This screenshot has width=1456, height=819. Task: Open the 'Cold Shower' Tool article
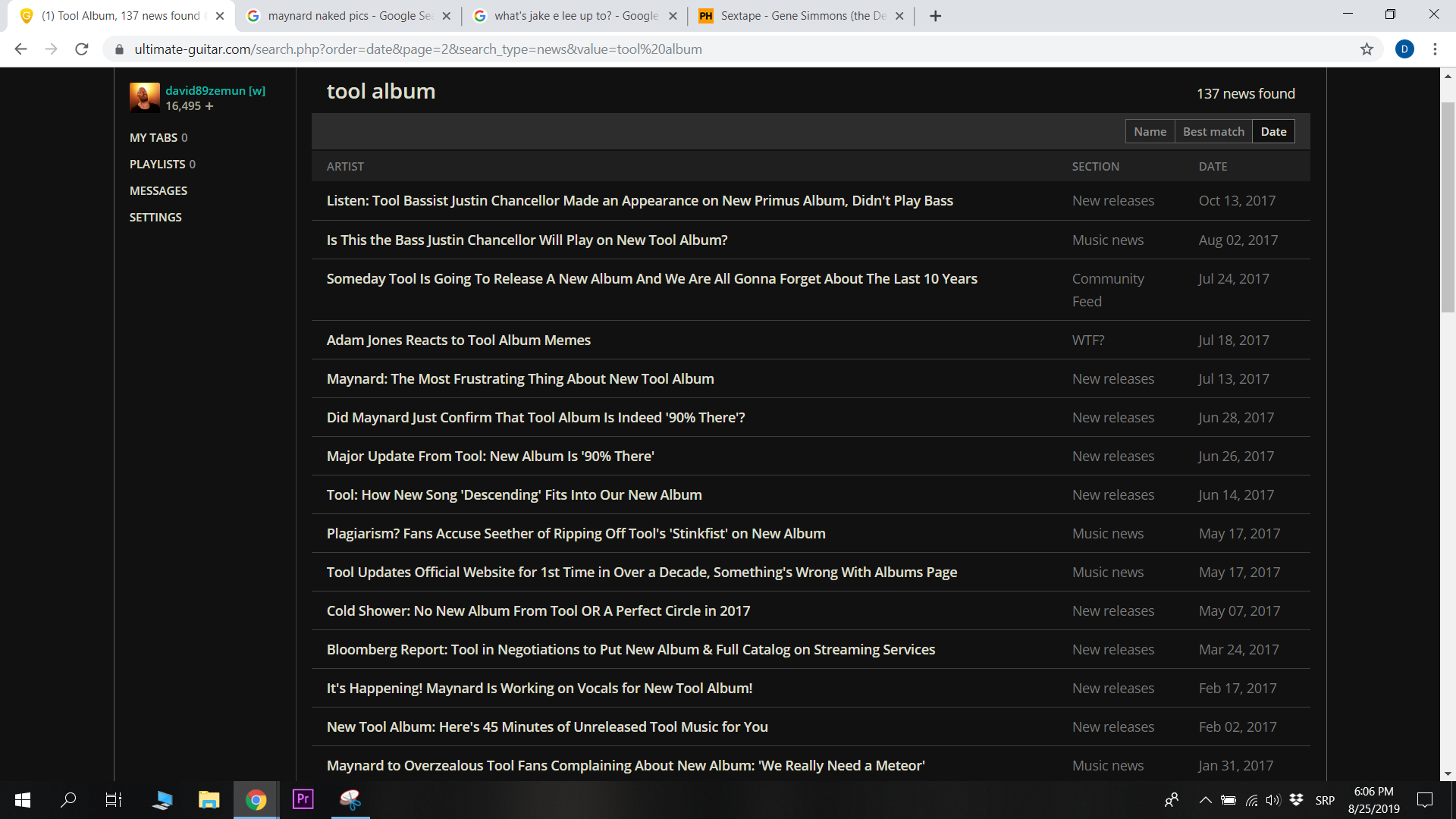tap(538, 610)
